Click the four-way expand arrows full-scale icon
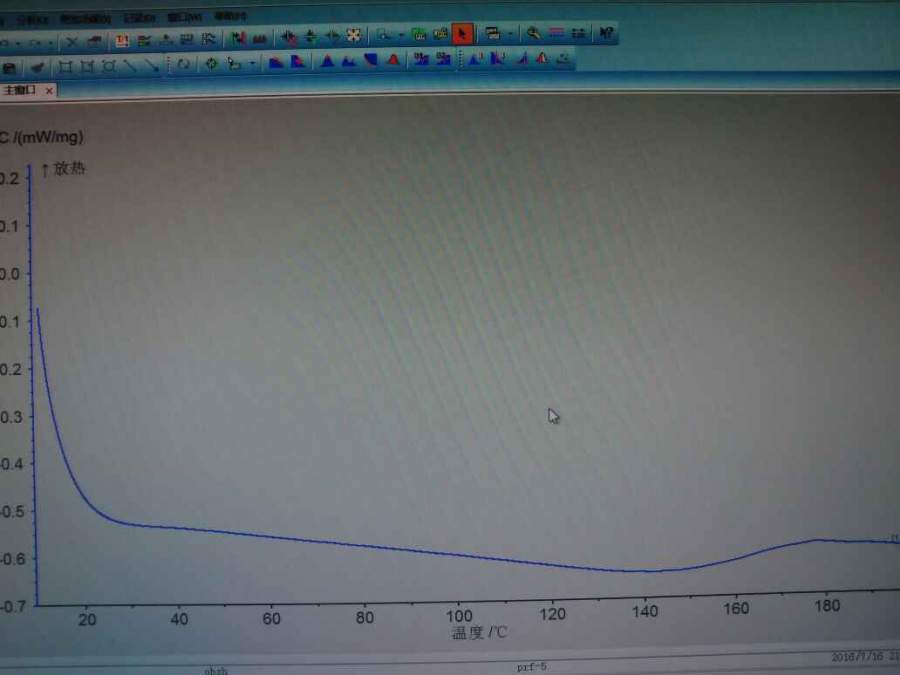This screenshot has width=900, height=675. pyautogui.click(x=354, y=36)
